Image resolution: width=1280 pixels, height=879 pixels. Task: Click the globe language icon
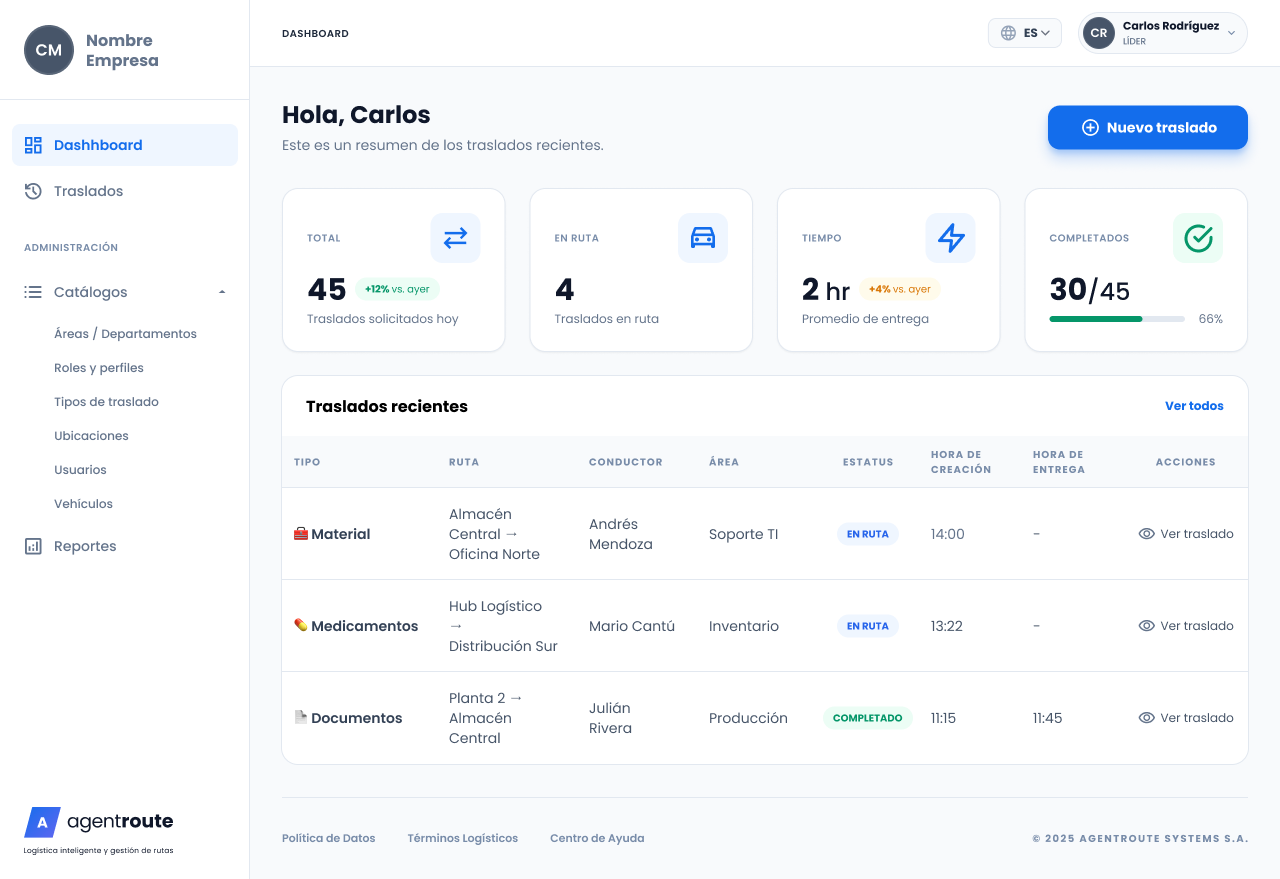click(x=1008, y=33)
